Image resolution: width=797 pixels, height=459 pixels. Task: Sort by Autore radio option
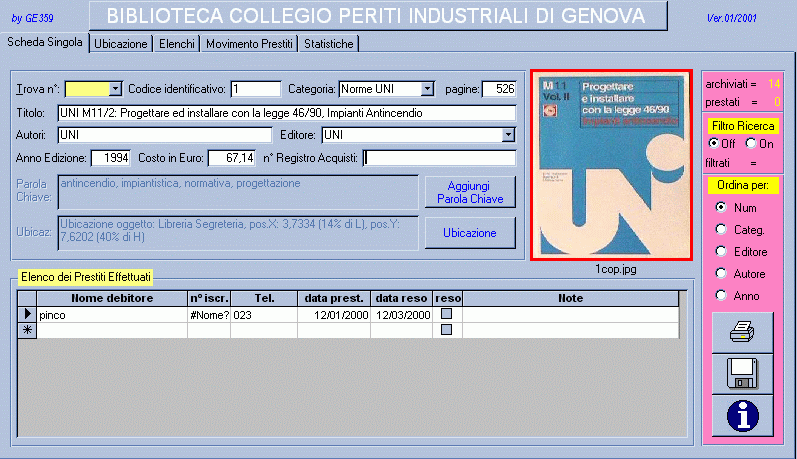pyautogui.click(x=721, y=273)
